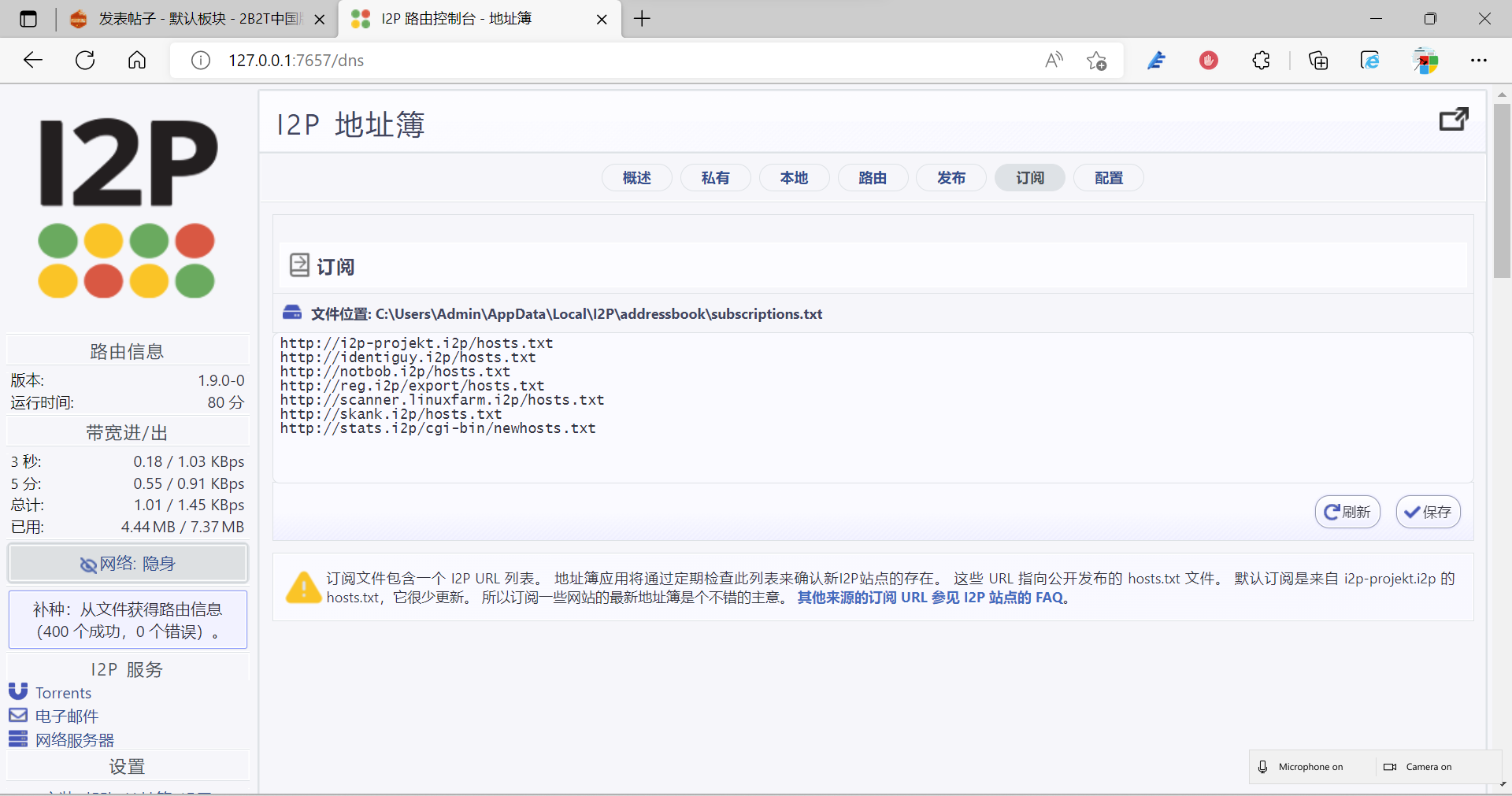Save subscriptions with the 保存 button

coord(1429,512)
